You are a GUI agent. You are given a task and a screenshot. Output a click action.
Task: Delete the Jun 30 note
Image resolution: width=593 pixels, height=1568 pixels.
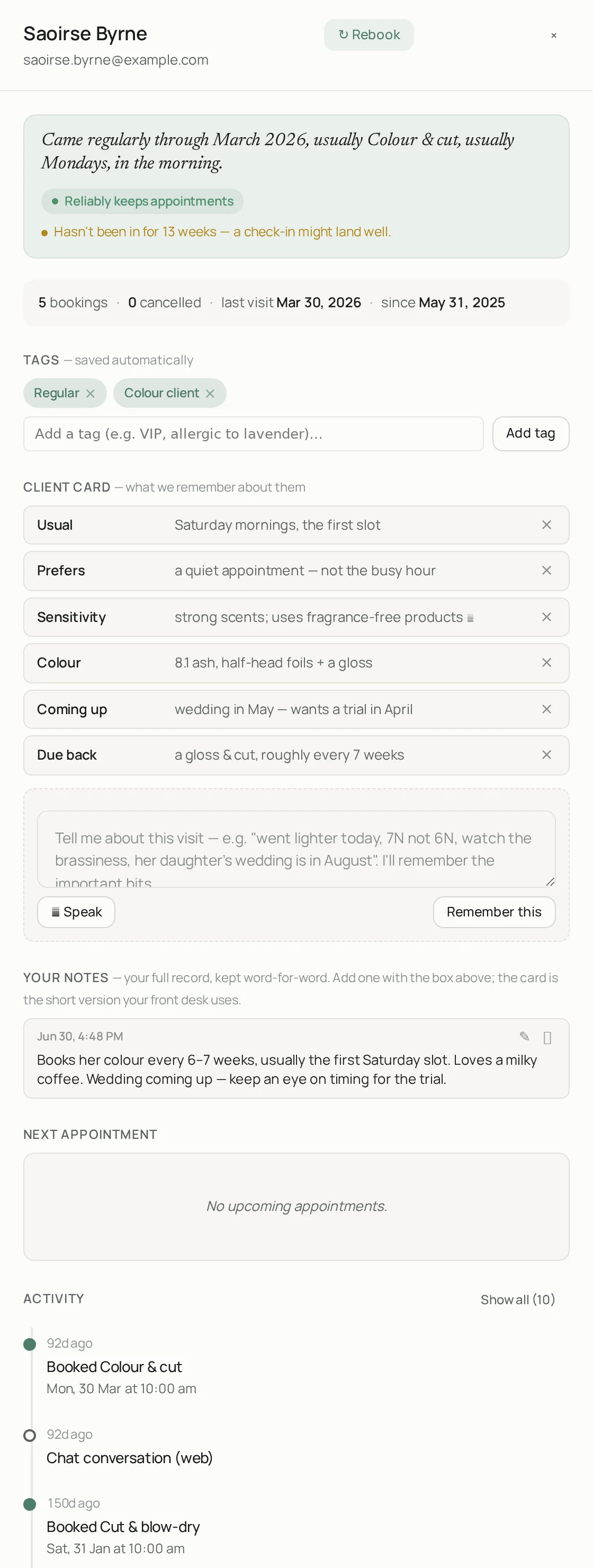[547, 1037]
